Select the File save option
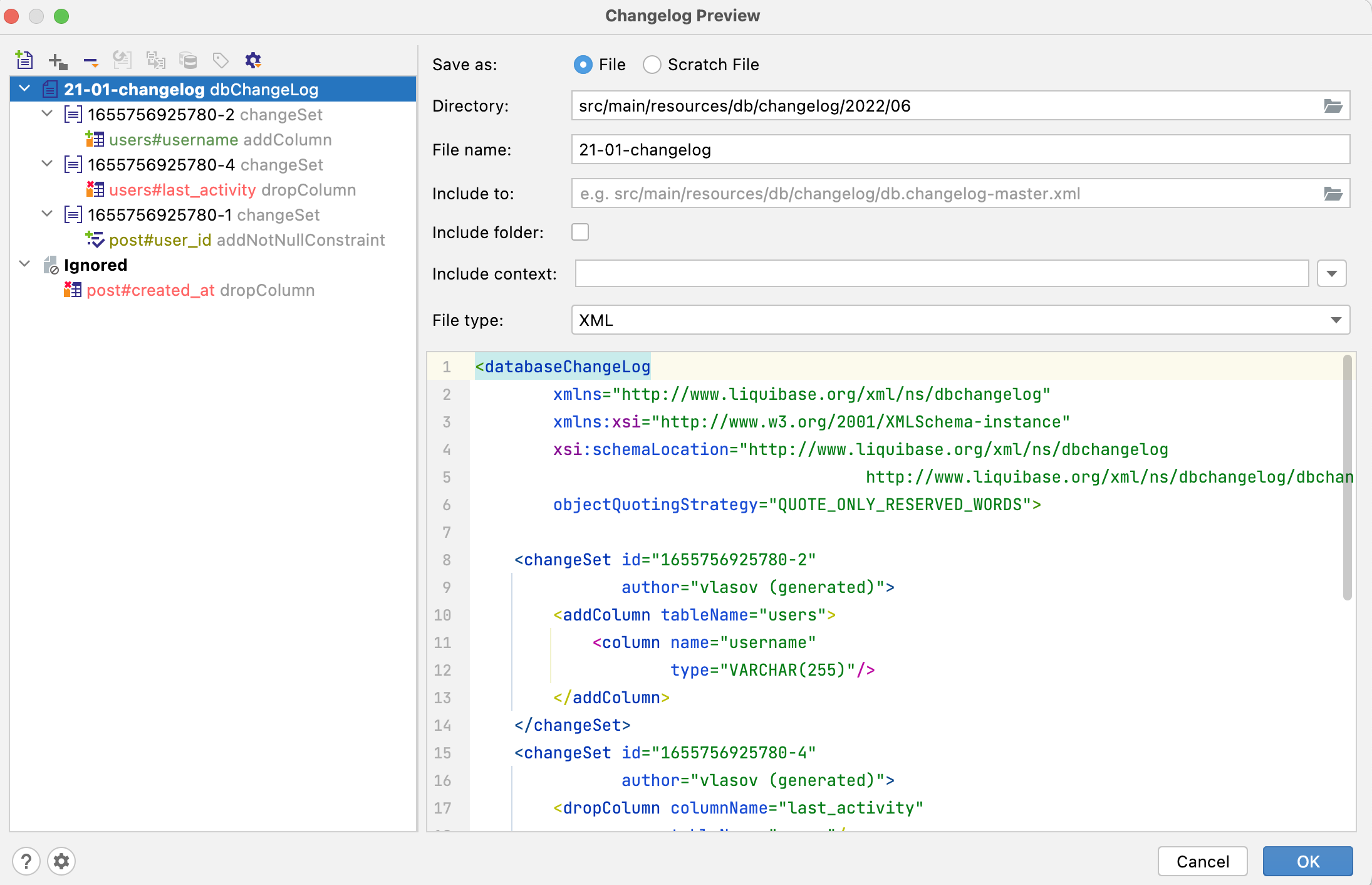 click(583, 65)
